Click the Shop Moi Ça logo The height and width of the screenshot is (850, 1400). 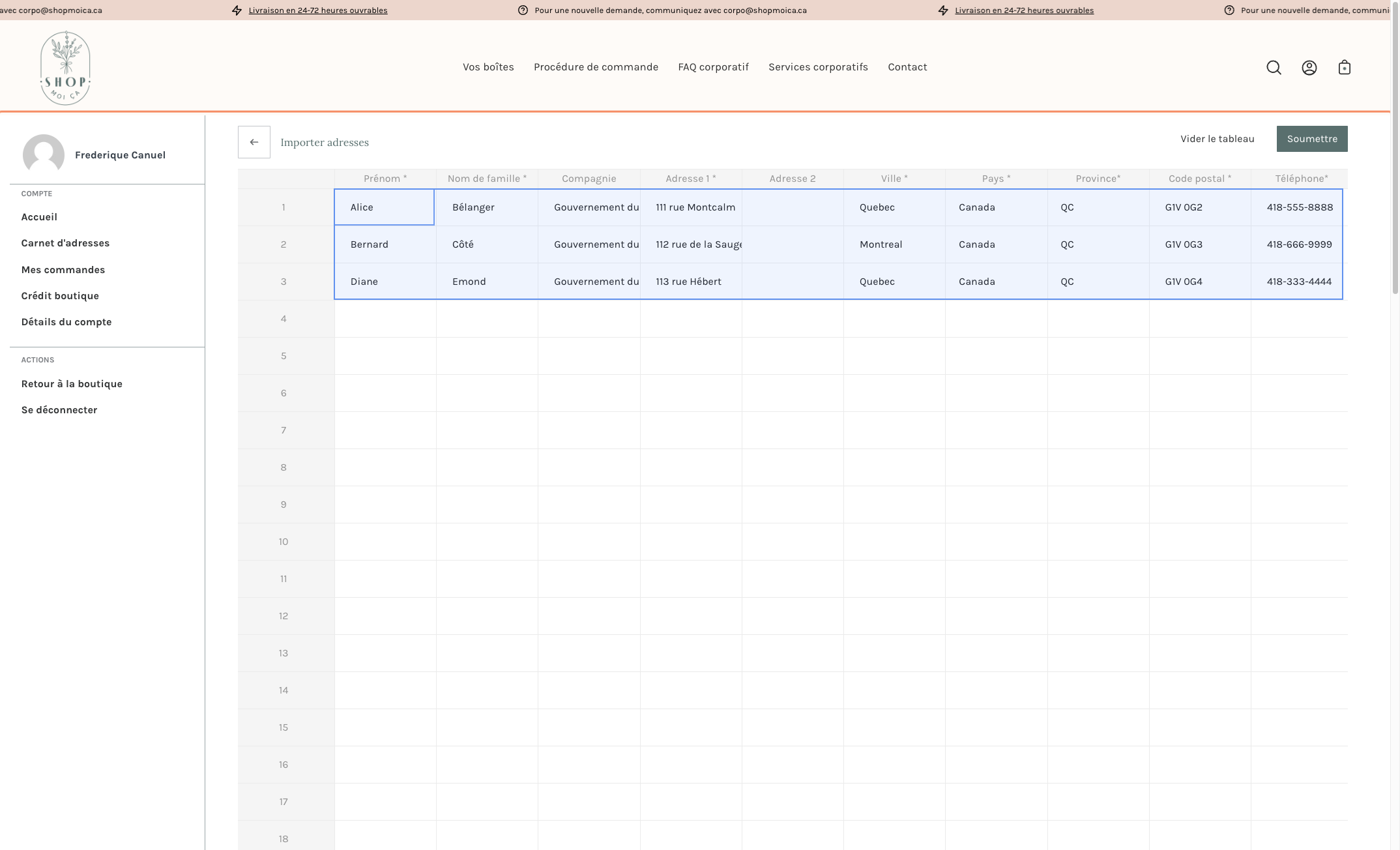pyautogui.click(x=65, y=68)
